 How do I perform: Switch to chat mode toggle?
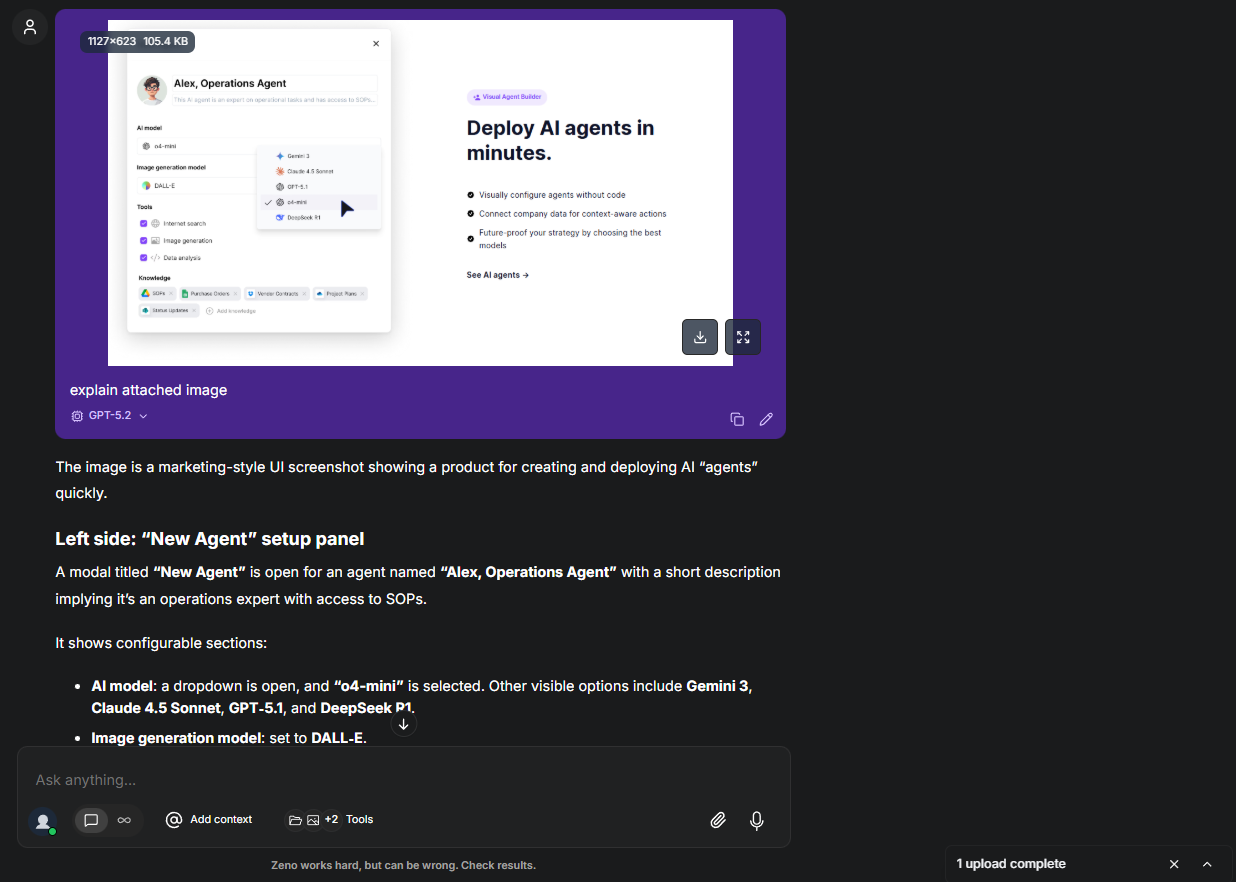pyautogui.click(x=91, y=820)
